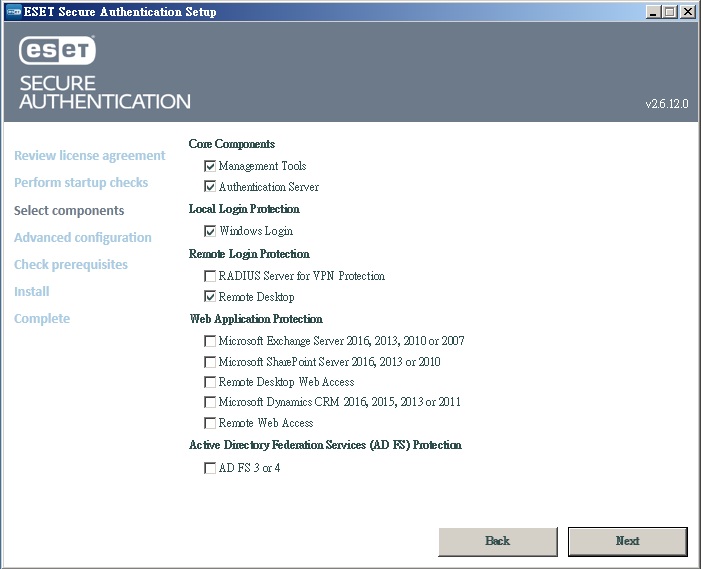
Task: Click the version label v2.6.12.0
Action: (667, 104)
